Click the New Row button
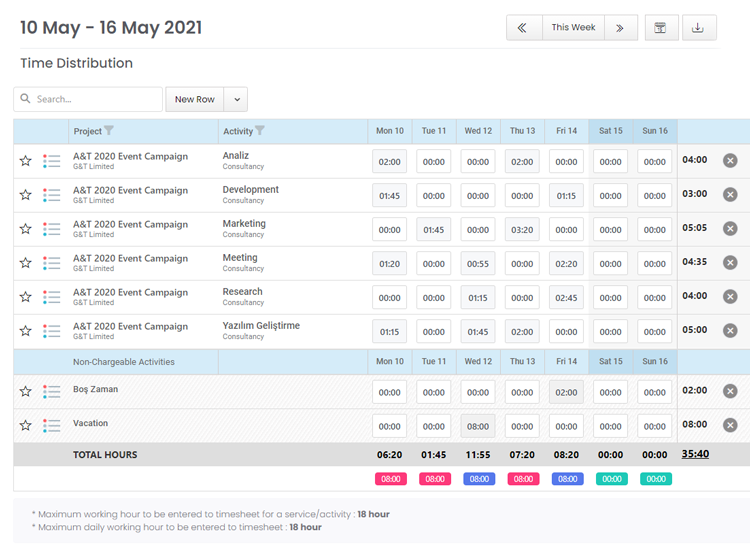This screenshot has width=750, height=553. pos(194,99)
